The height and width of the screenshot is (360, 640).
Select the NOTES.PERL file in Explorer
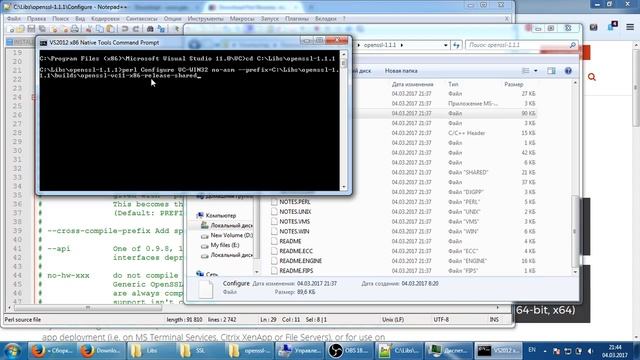pyautogui.click(x=295, y=202)
